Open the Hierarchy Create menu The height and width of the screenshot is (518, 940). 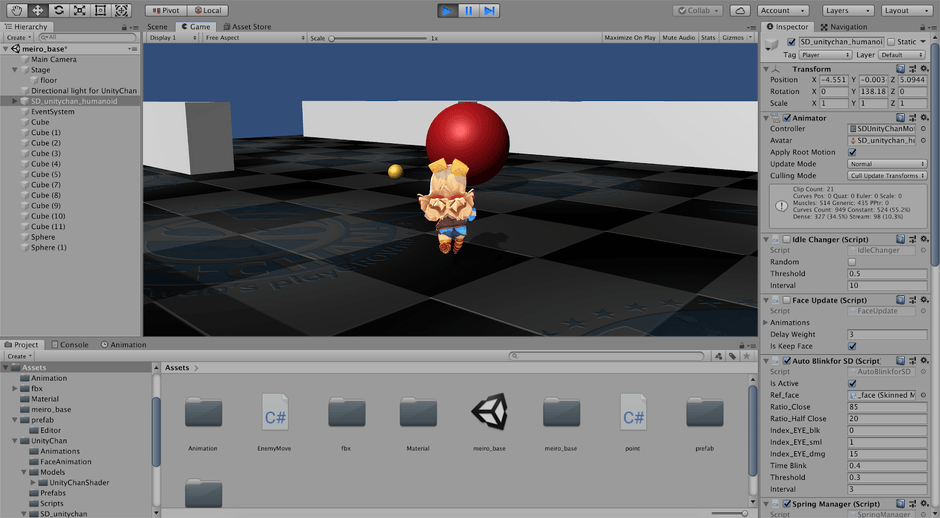point(19,37)
